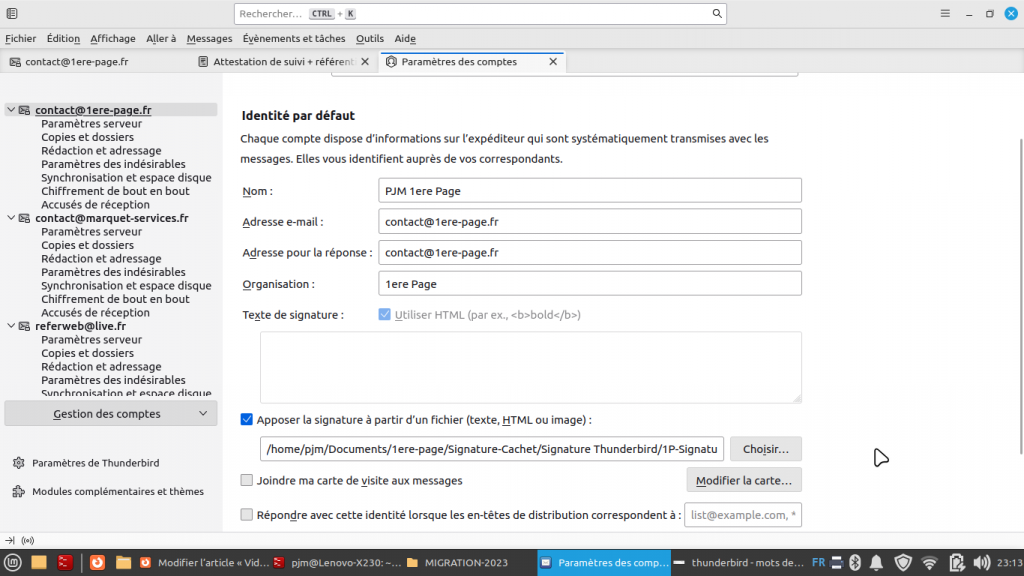Collapse the referweb@live.fr account tree
Image resolution: width=1024 pixels, height=576 pixels.
[11, 326]
